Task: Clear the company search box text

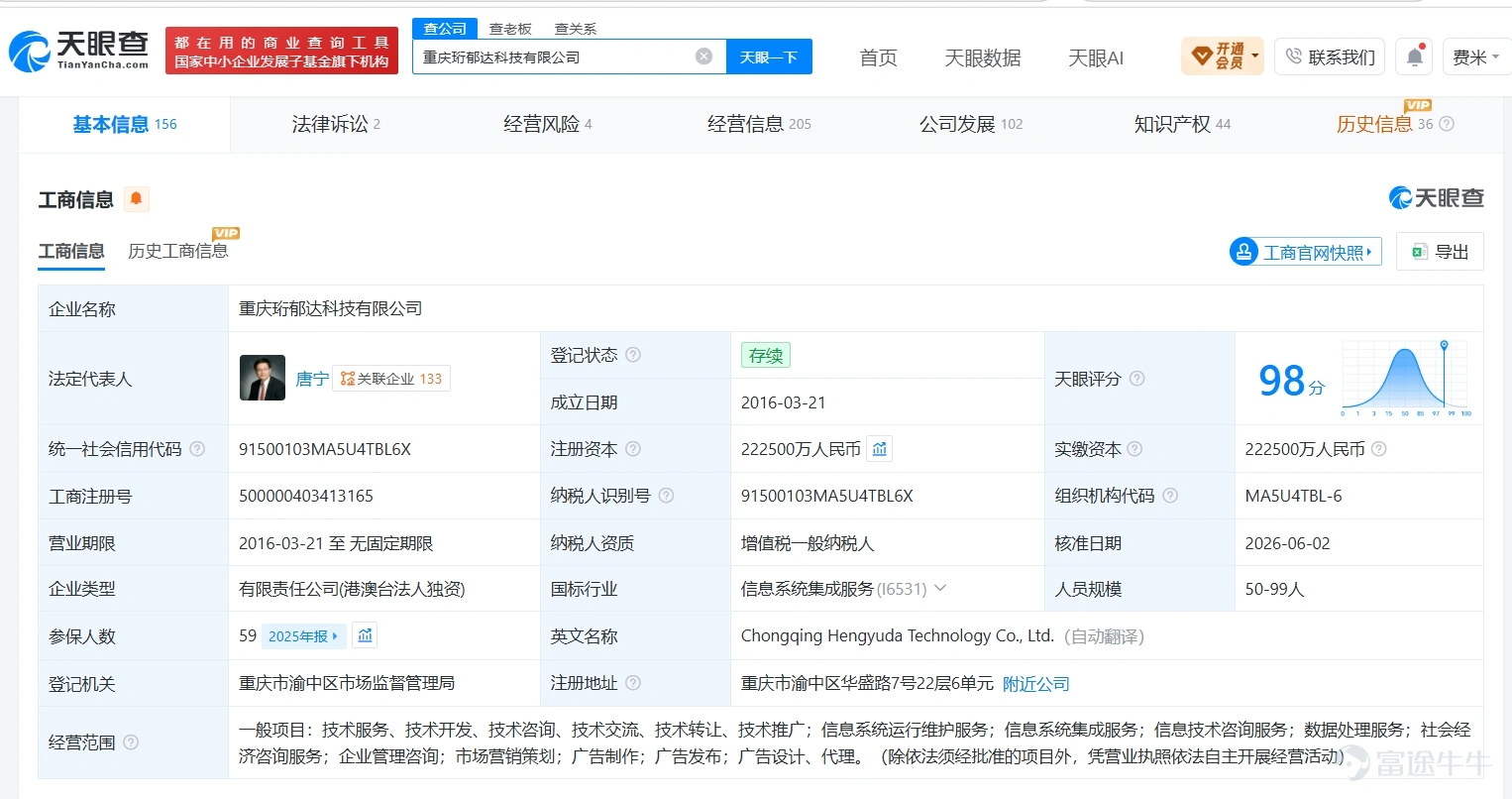Action: [703, 57]
